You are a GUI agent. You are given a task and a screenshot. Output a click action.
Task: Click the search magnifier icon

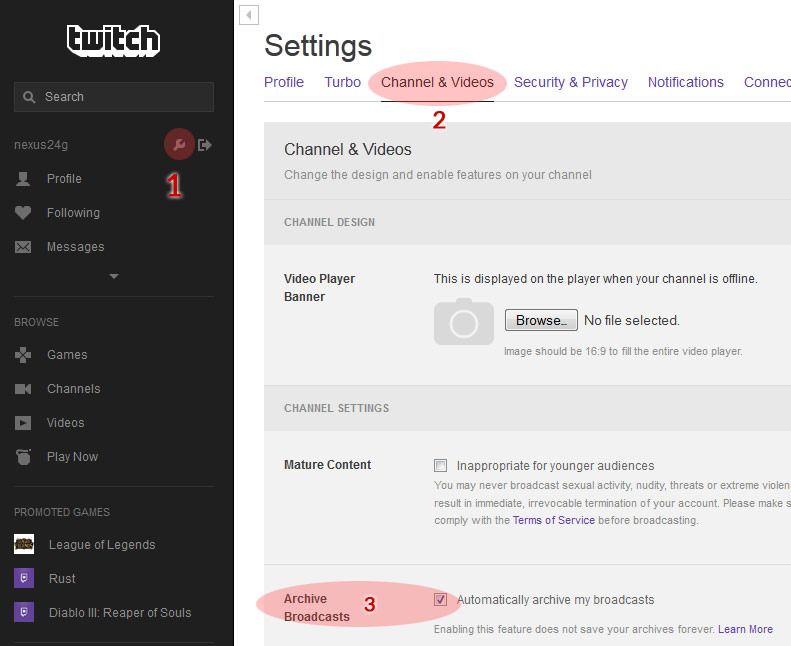(x=29, y=97)
